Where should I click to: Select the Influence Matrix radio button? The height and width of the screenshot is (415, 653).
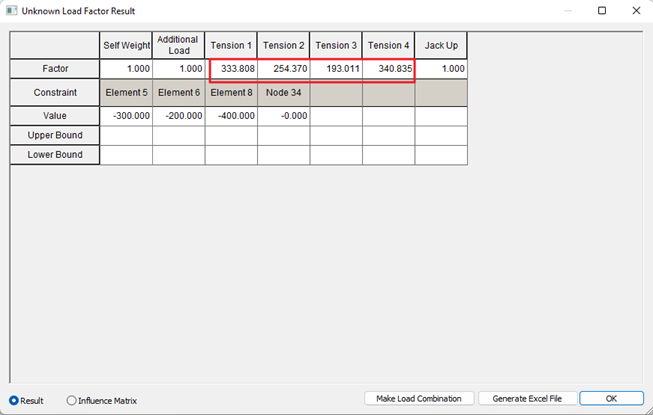71,400
